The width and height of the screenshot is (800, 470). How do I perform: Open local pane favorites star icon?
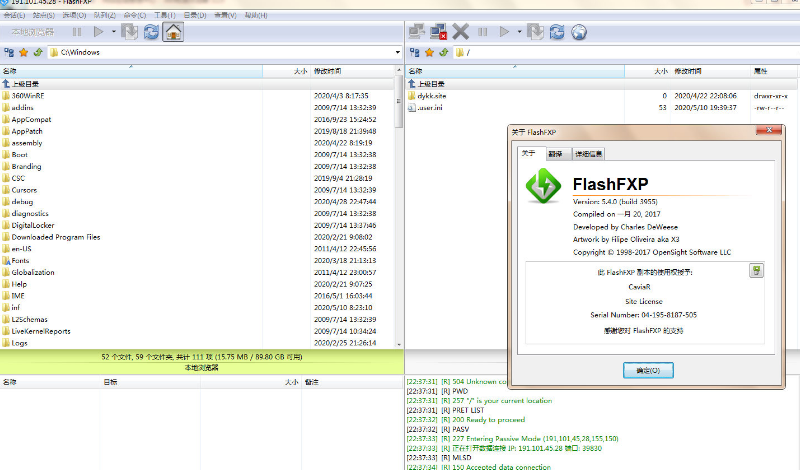[x=23, y=52]
